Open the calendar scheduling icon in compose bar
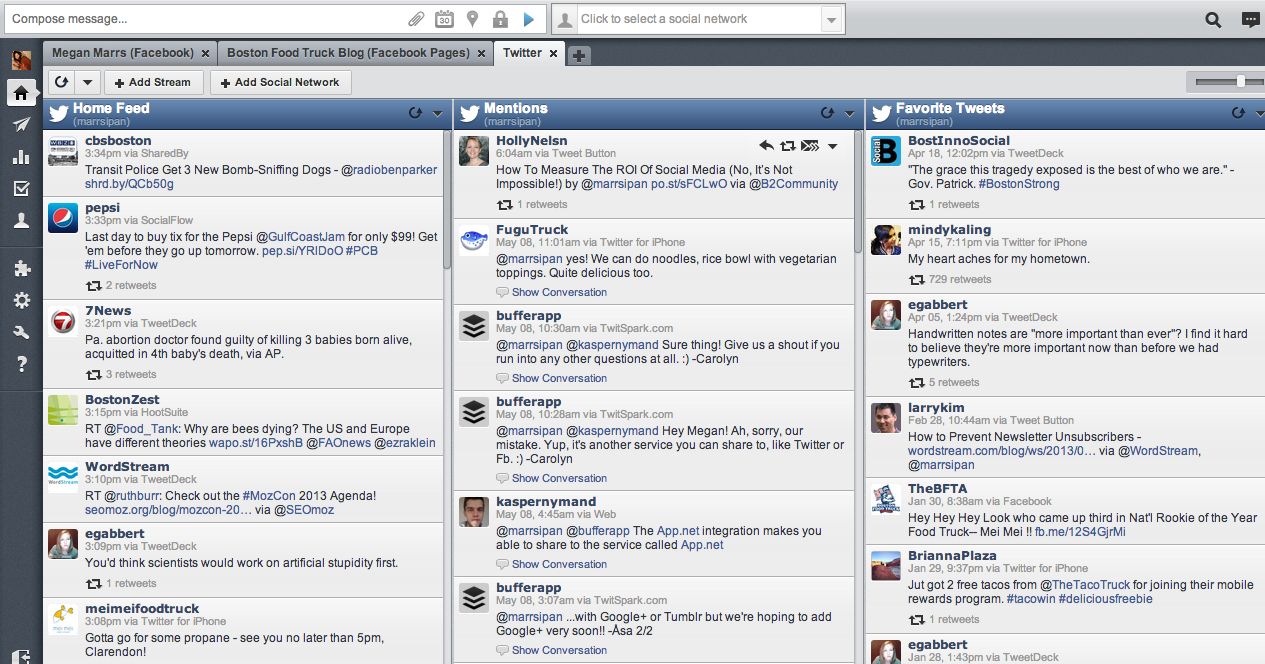 444,19
